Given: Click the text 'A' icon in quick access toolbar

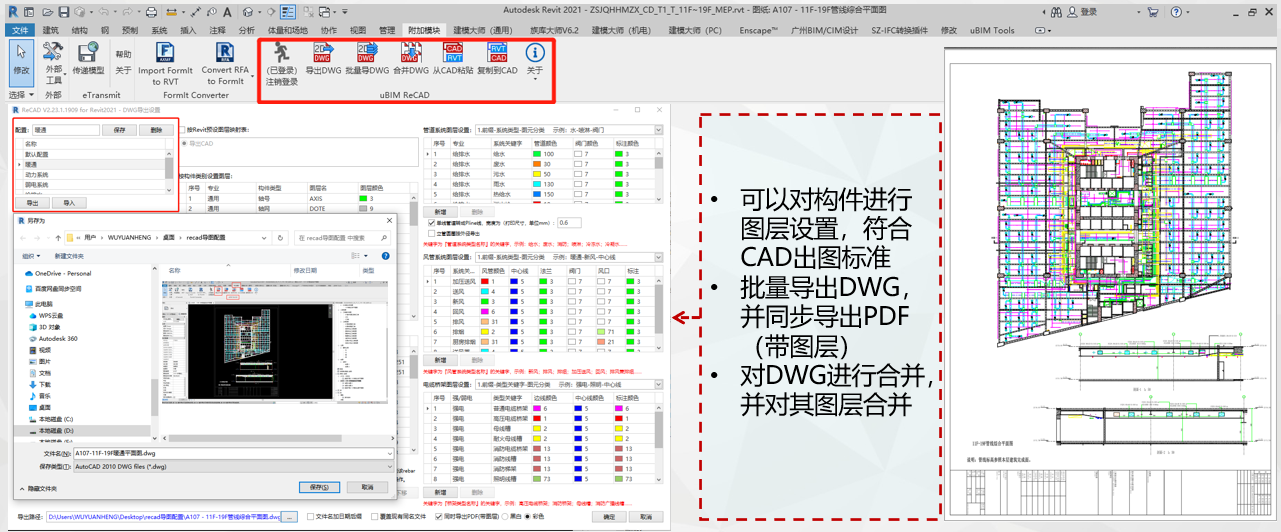Looking at the screenshot, I should click(225, 12).
